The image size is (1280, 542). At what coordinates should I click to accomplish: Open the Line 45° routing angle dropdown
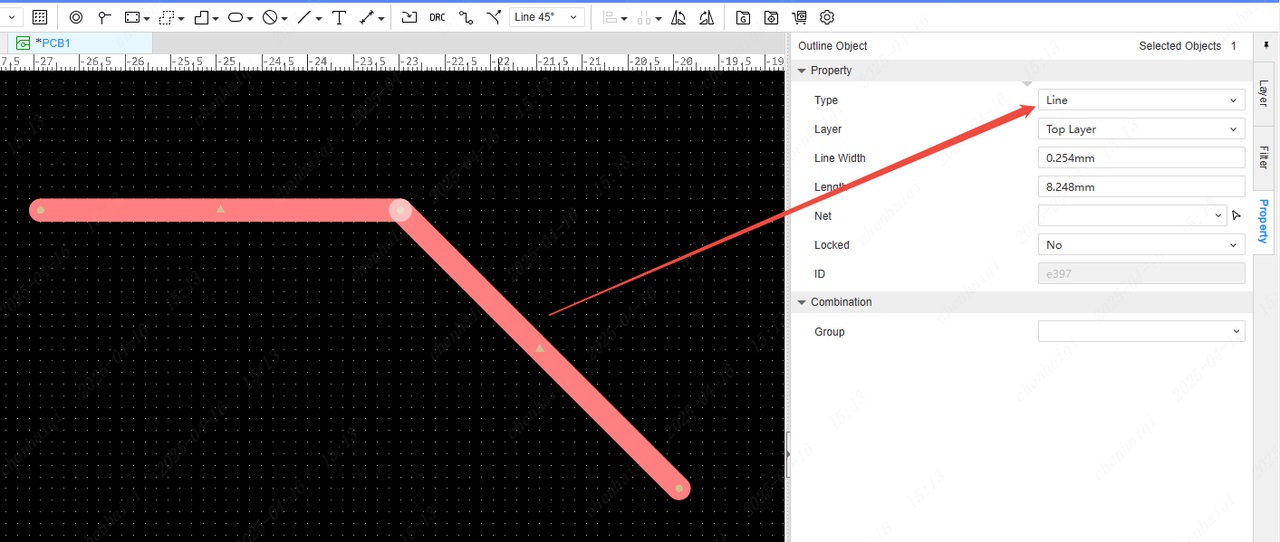[547, 17]
